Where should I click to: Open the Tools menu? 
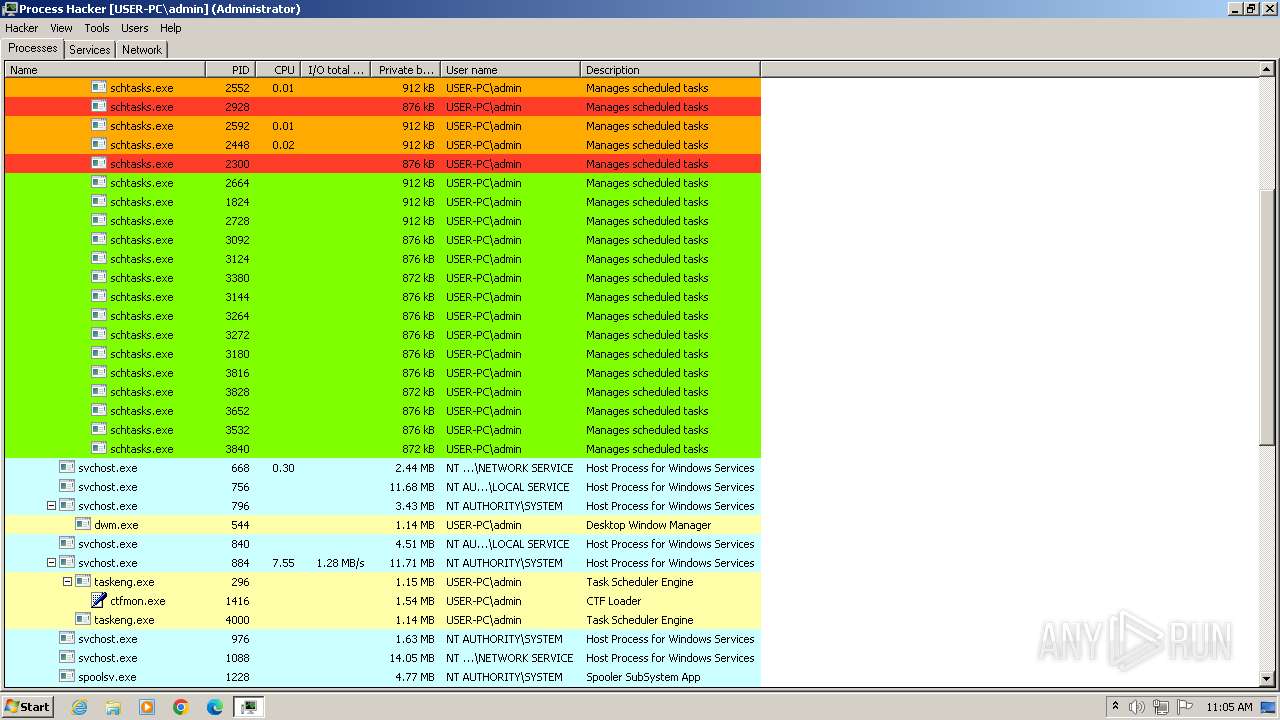coord(97,28)
